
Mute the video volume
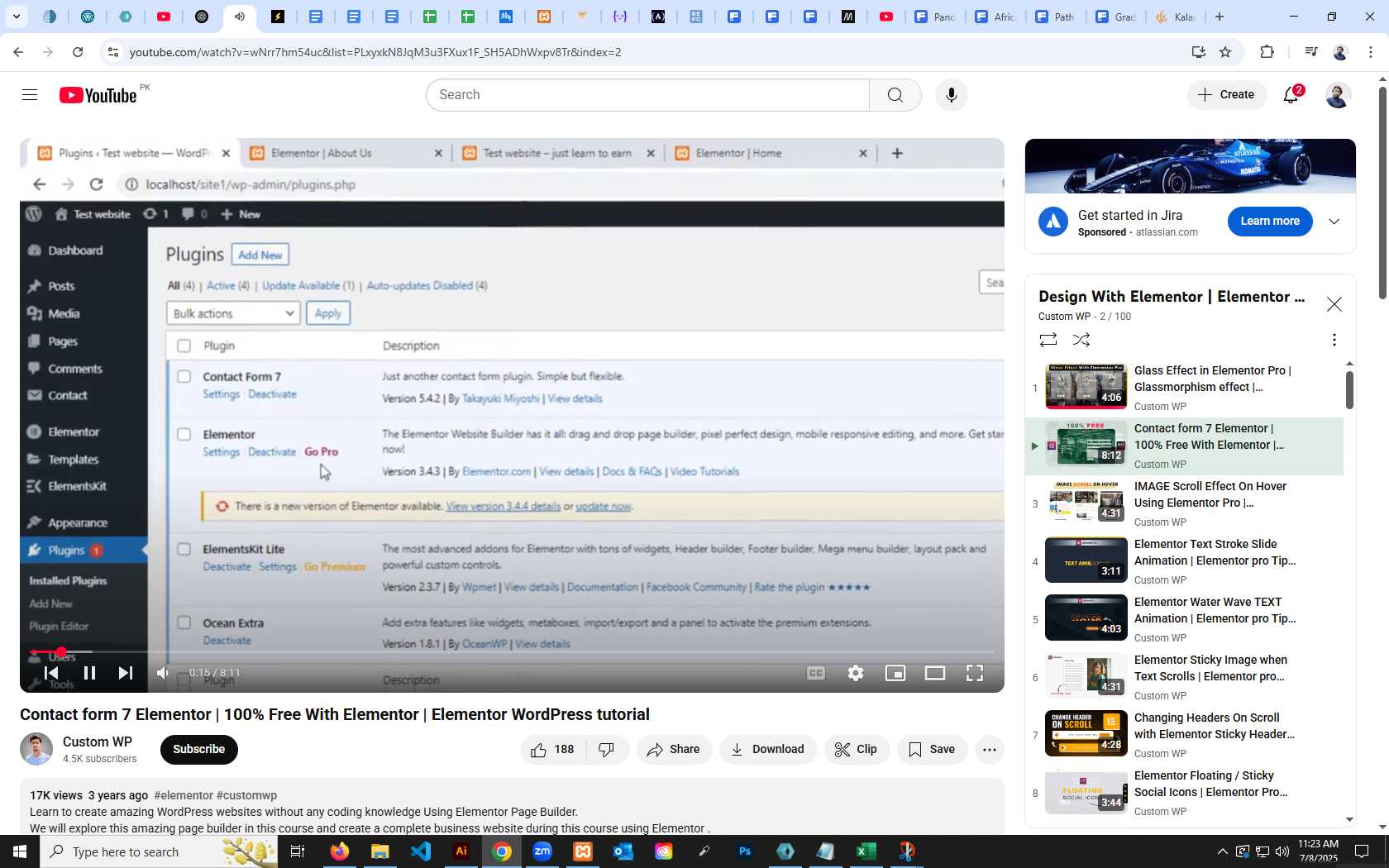click(163, 673)
